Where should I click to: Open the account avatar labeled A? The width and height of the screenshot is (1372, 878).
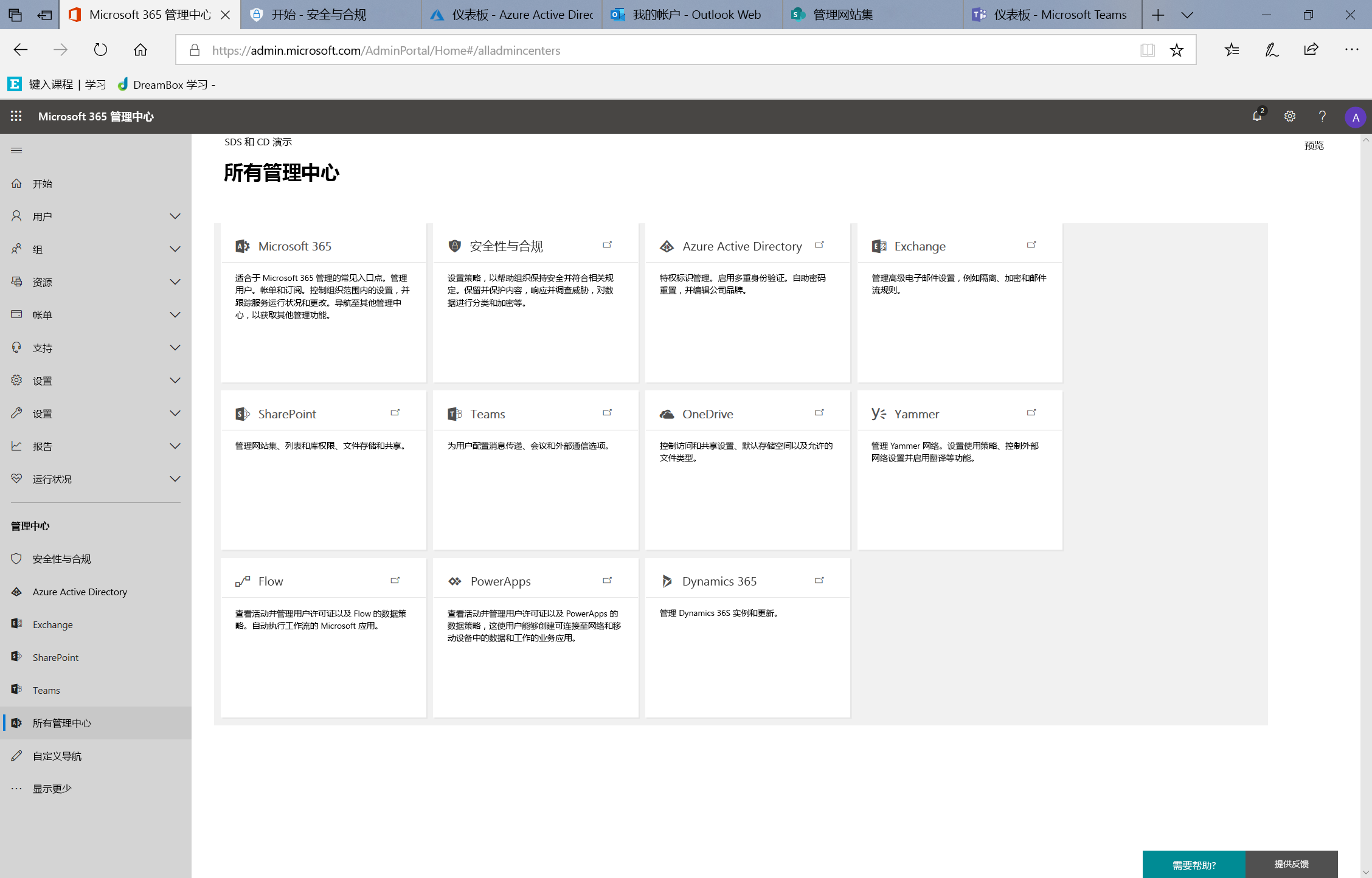click(x=1355, y=117)
